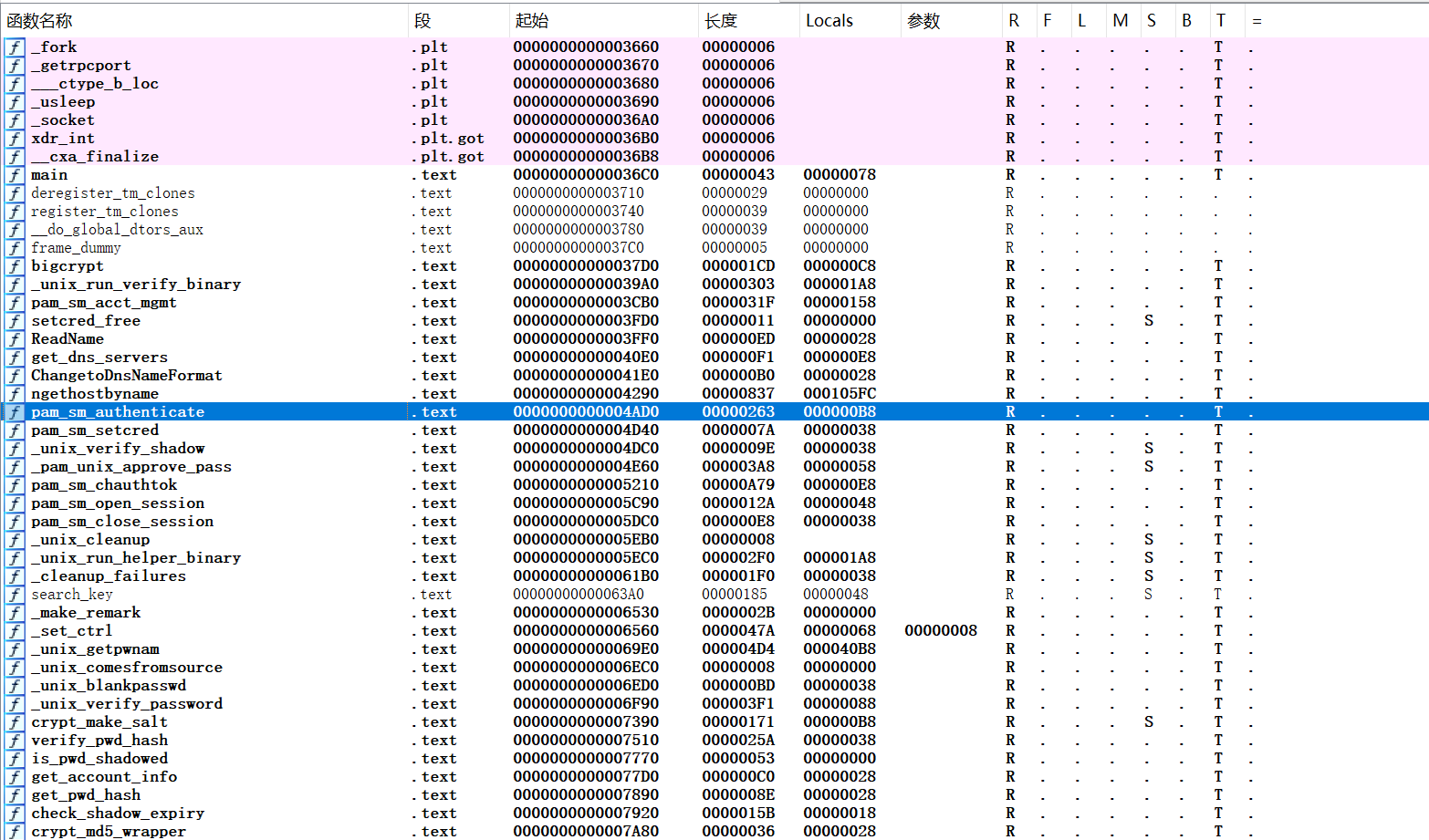Click function icon beside _unix_getpwnam

point(15,649)
